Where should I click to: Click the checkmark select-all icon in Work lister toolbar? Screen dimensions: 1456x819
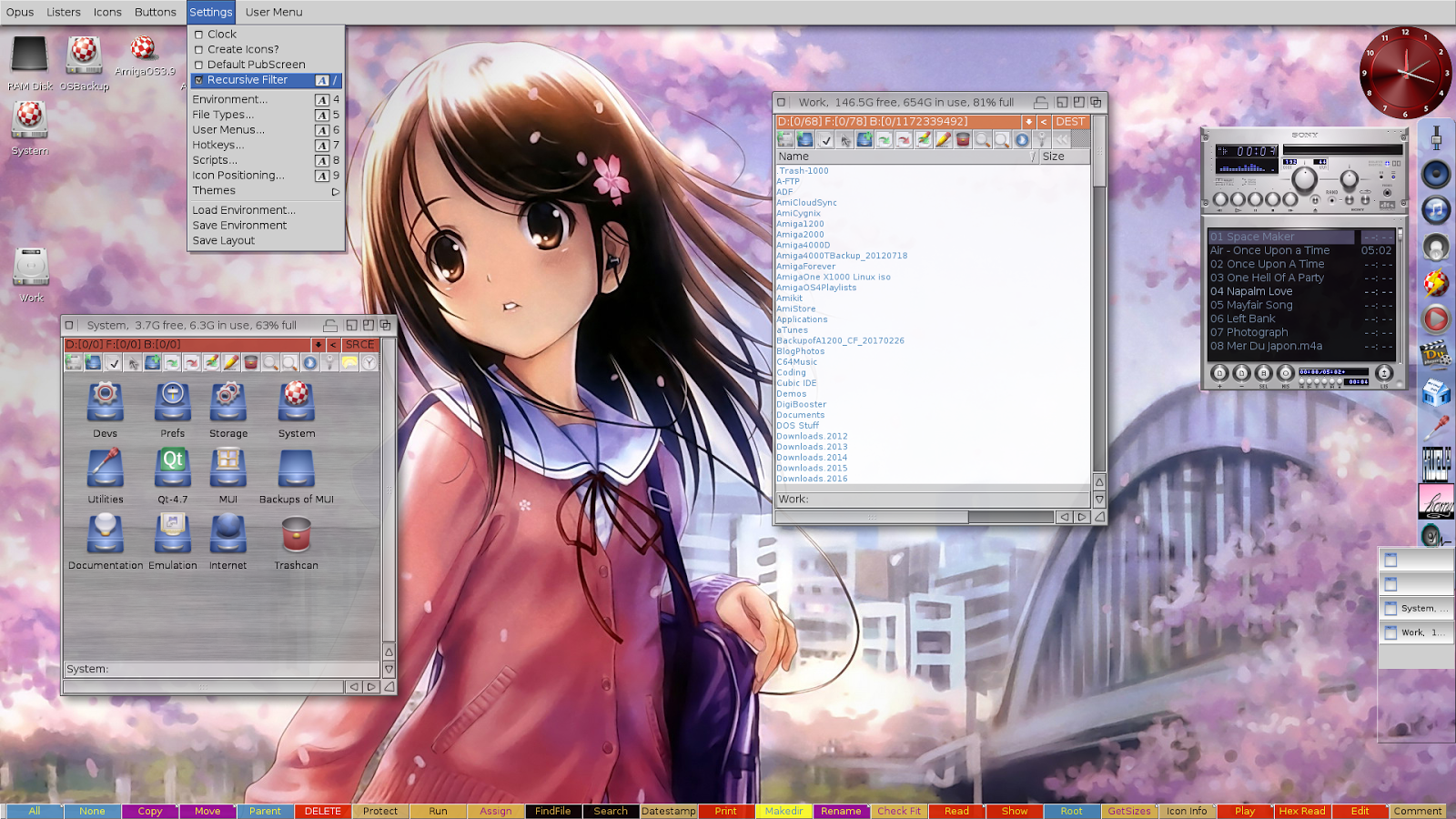tap(825, 139)
